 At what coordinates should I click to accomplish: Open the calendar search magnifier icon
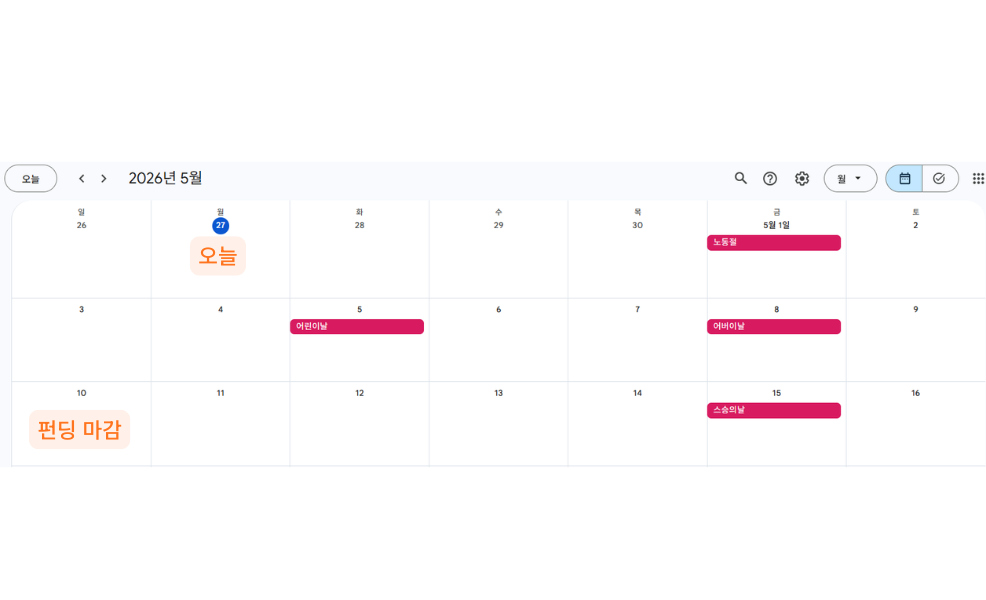pos(741,179)
